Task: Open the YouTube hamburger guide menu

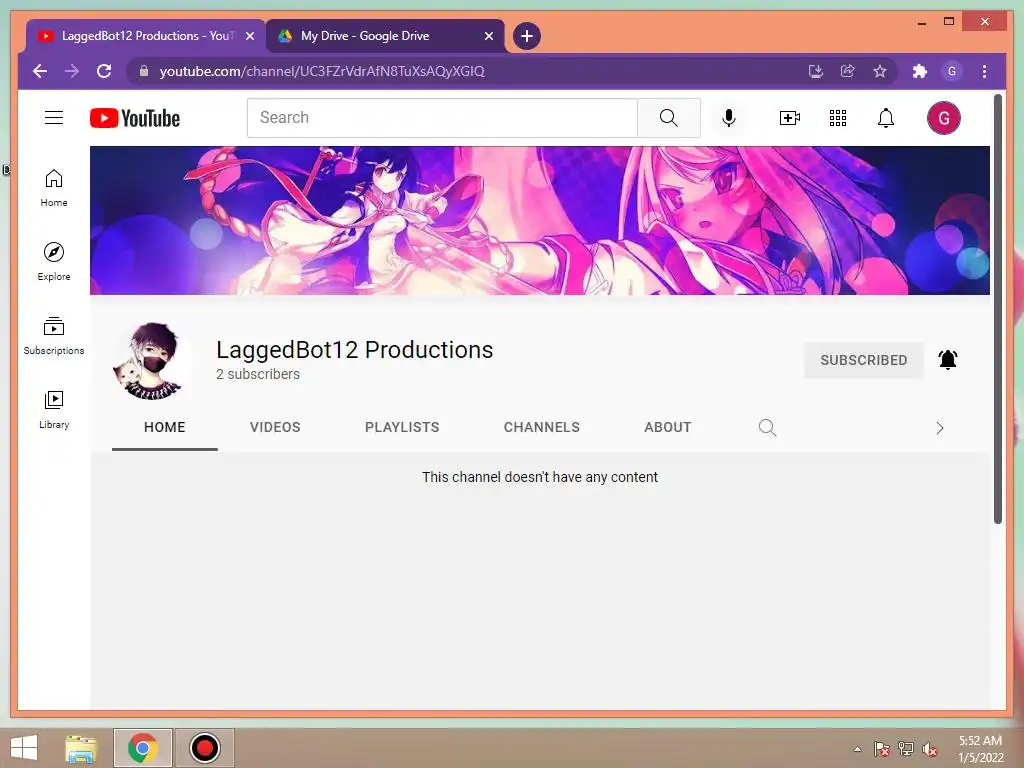Action: tap(54, 118)
